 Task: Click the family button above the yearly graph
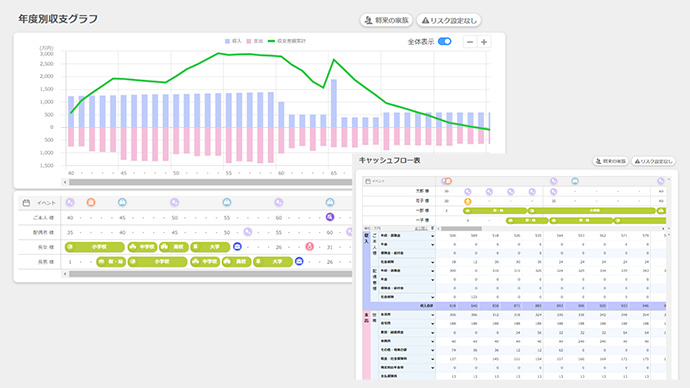(386, 20)
